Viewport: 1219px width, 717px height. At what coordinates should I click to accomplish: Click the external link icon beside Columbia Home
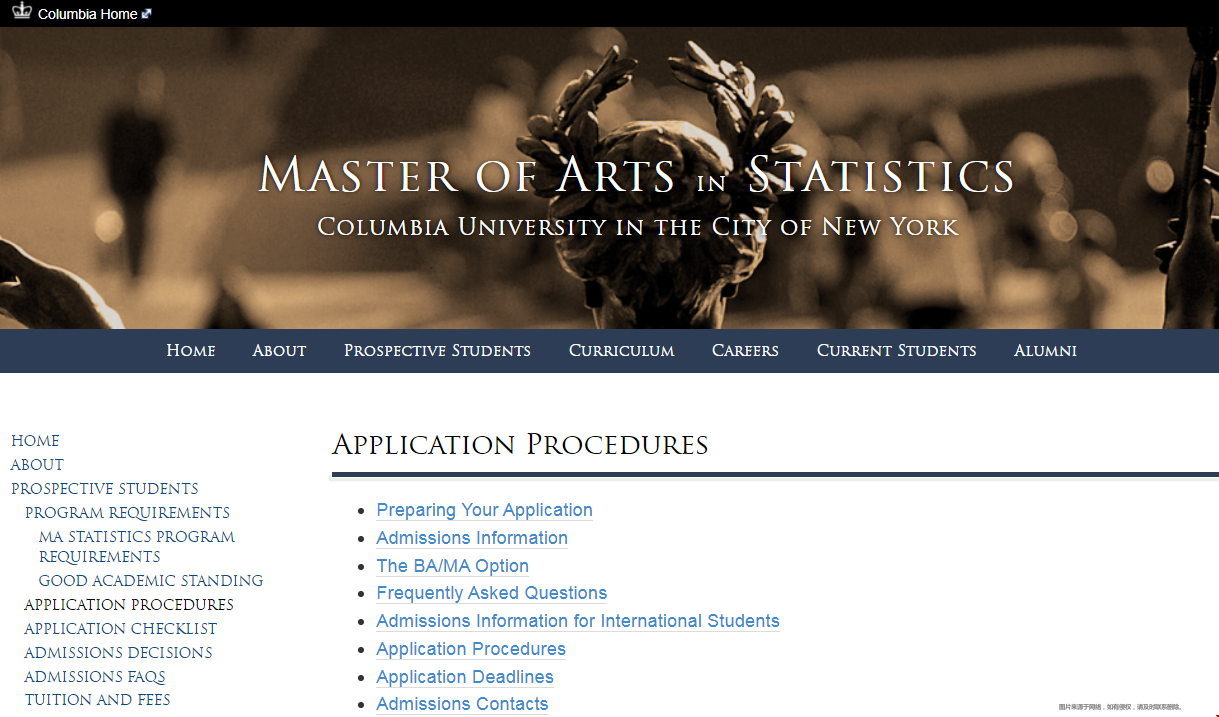[147, 14]
